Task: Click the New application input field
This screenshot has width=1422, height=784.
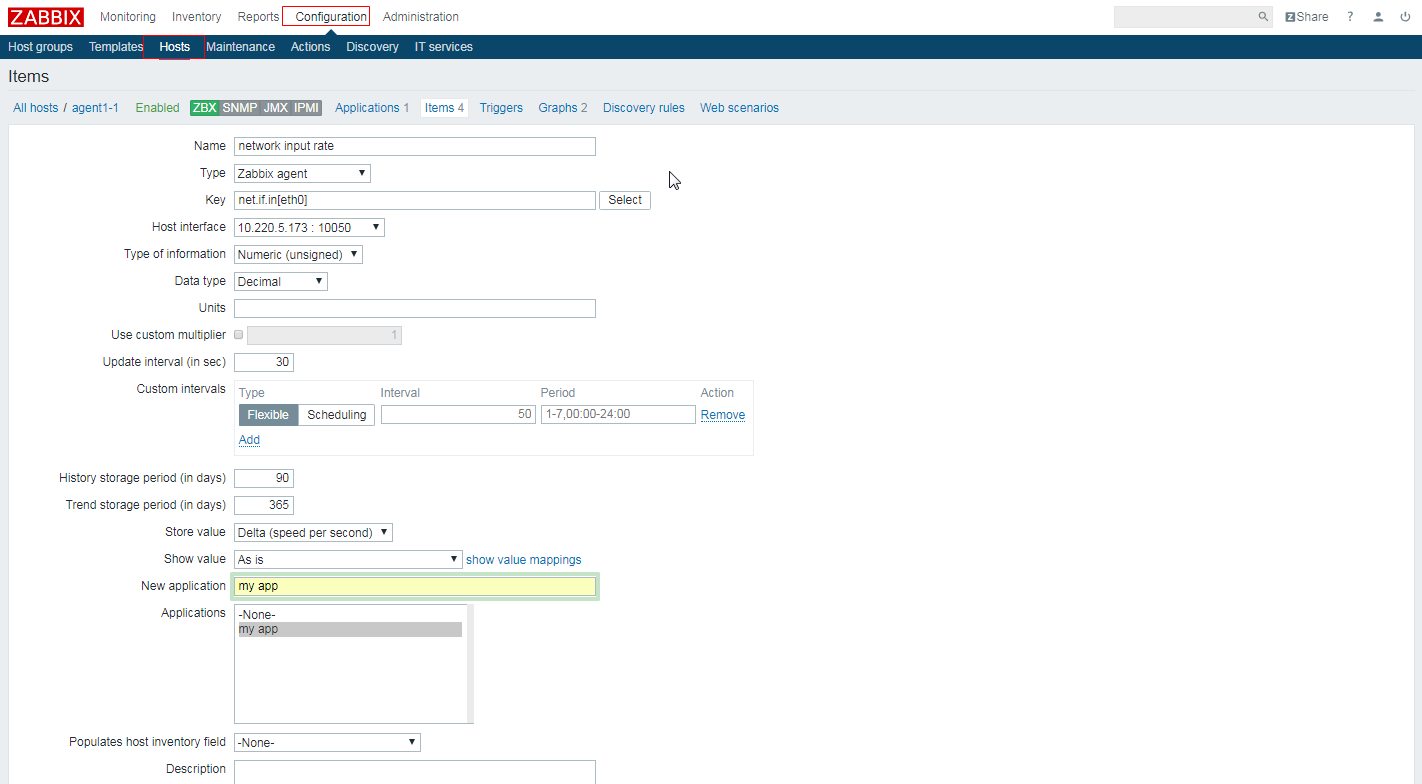Action: 415,587
